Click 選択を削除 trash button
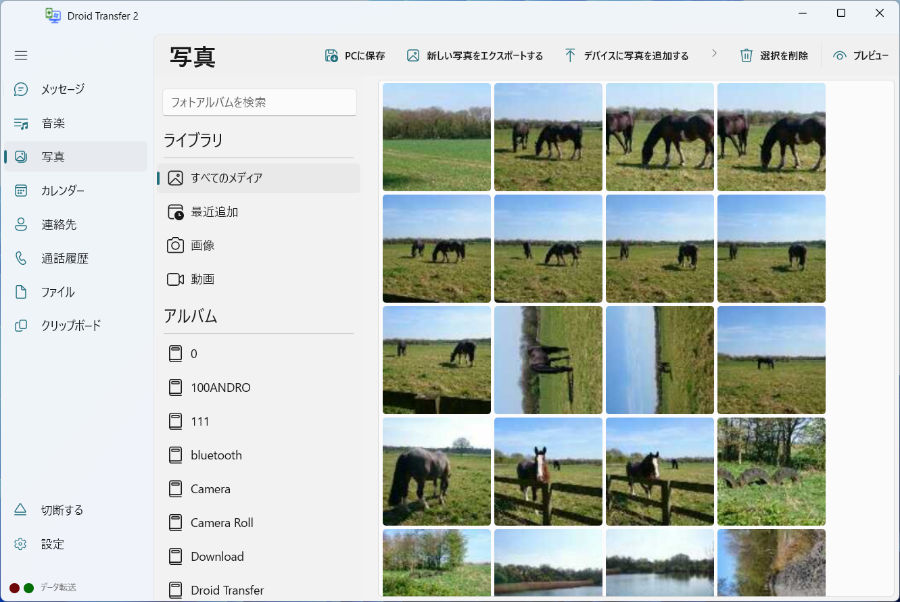The width and height of the screenshot is (900, 602). coord(773,56)
